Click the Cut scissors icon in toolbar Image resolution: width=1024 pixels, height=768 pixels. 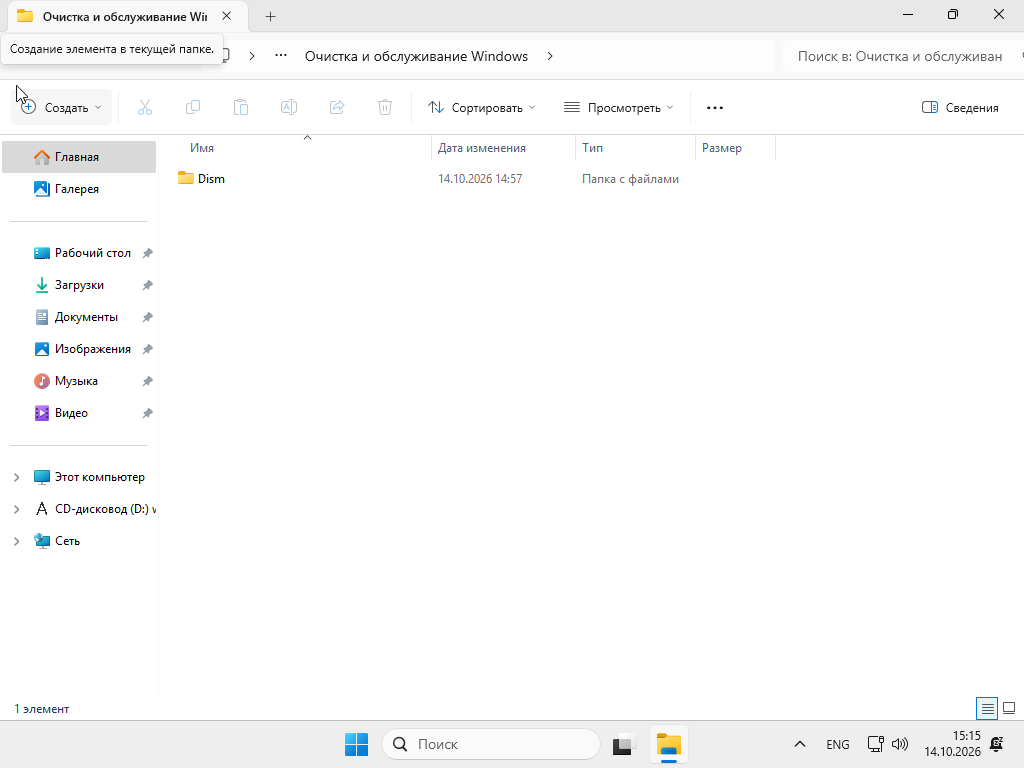click(x=145, y=108)
